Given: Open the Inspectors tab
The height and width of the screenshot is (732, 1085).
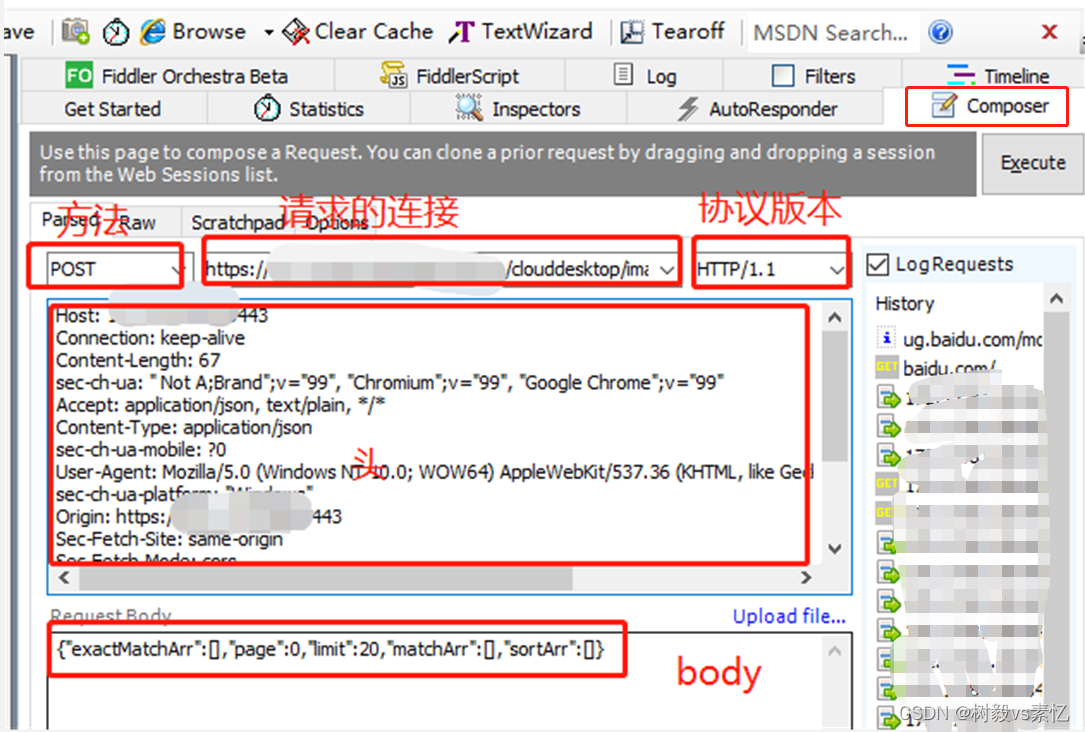Looking at the screenshot, I should pos(518,109).
